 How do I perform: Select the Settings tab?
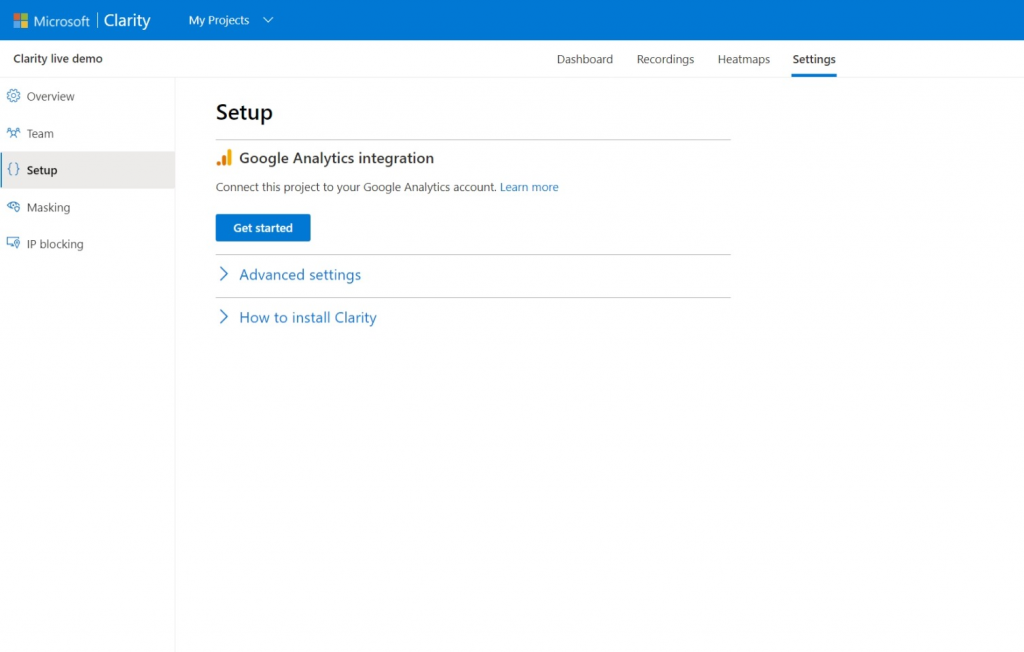tap(814, 59)
